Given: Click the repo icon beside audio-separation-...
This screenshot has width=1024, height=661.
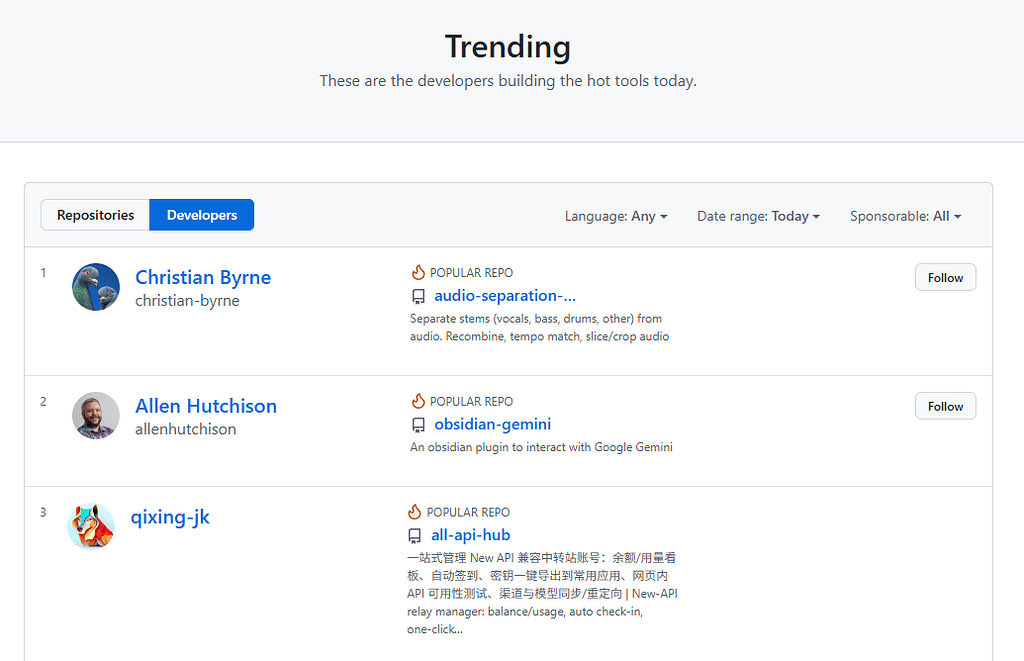Looking at the screenshot, I should tap(419, 297).
